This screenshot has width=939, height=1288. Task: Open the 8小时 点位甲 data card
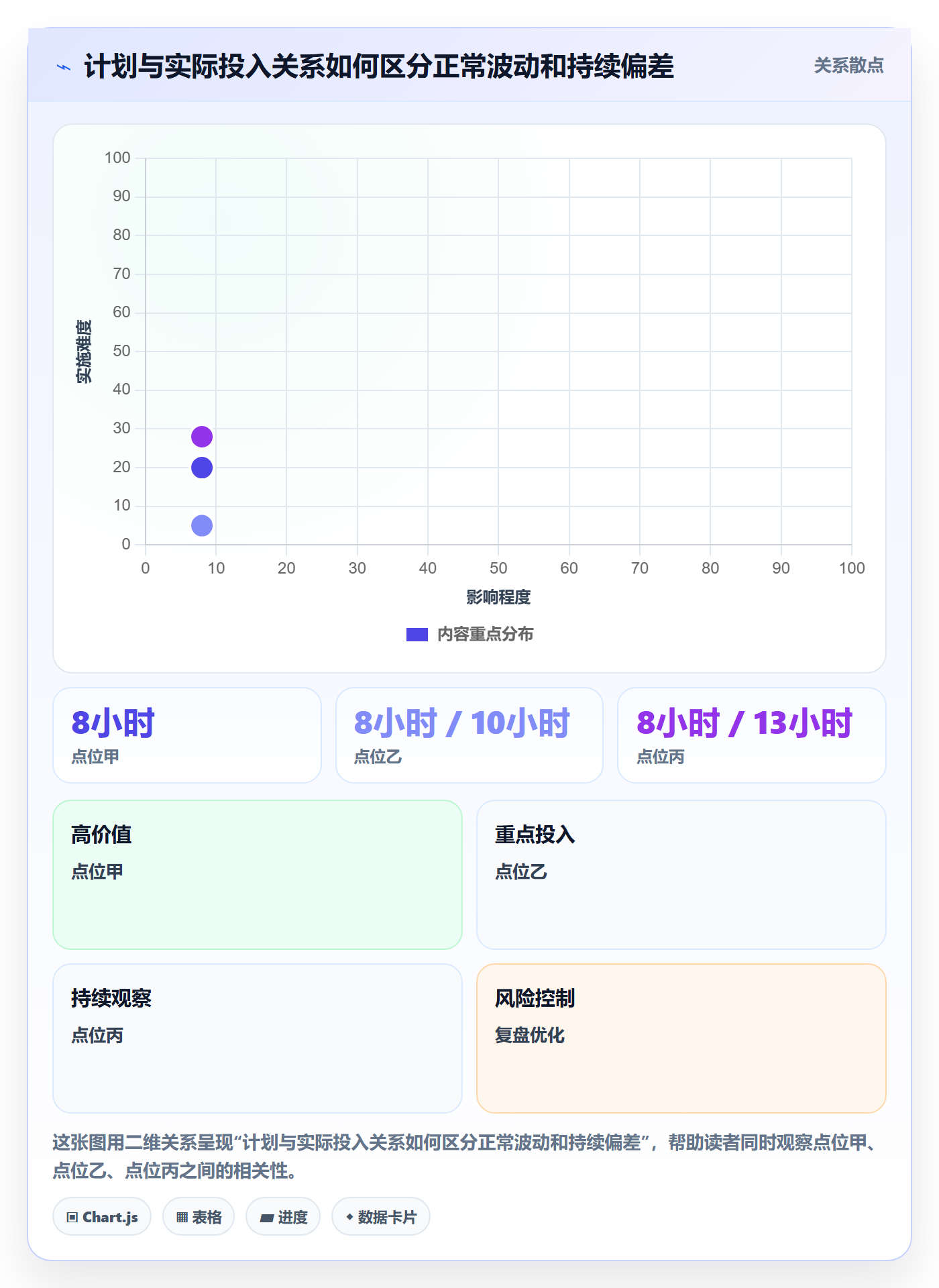pyautogui.click(x=187, y=735)
